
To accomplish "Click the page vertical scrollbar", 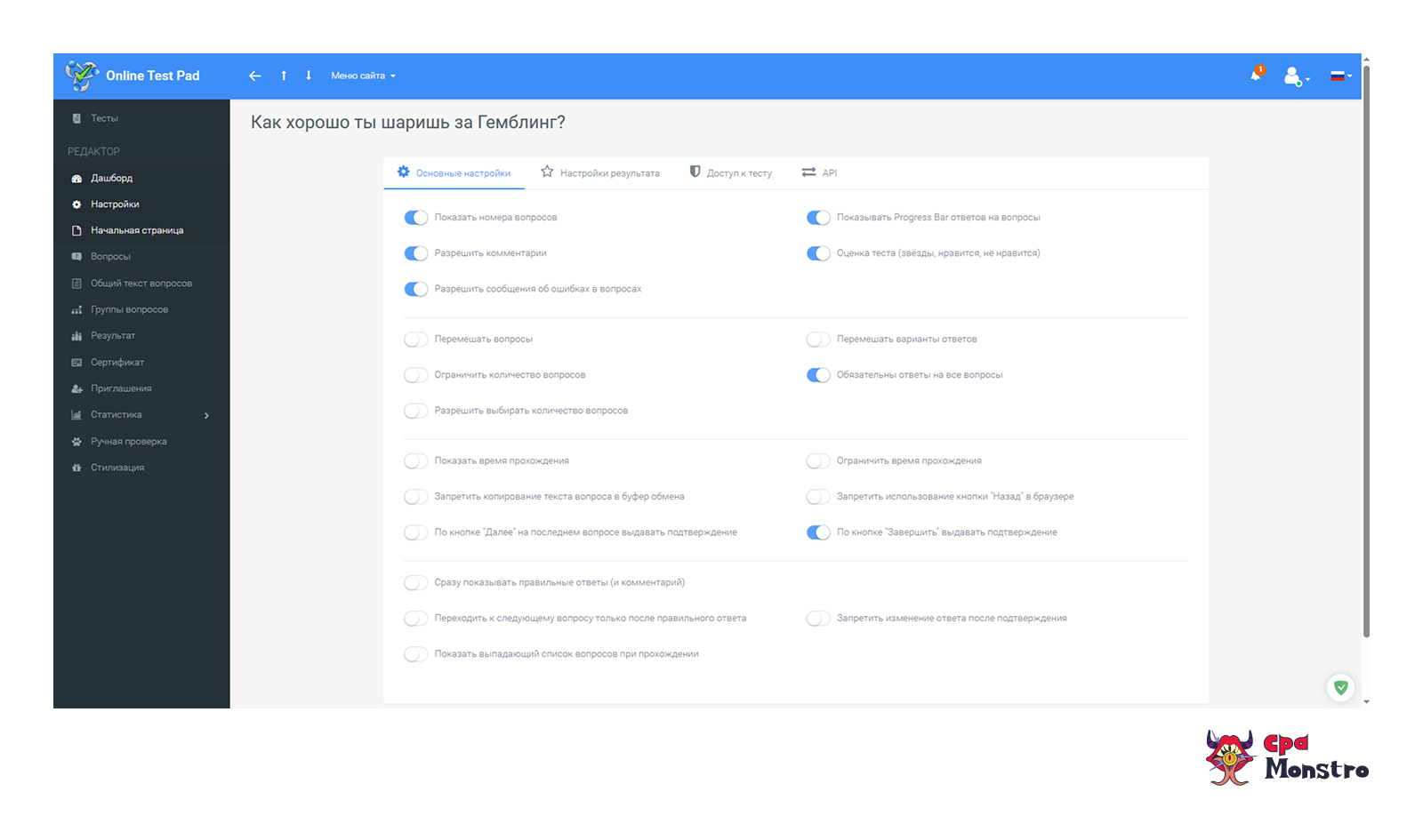I will pyautogui.click(x=1366, y=351).
